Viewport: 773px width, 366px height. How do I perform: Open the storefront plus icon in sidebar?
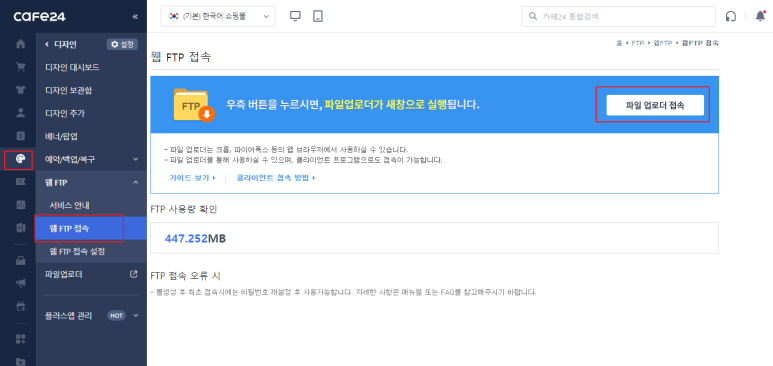pos(21,306)
